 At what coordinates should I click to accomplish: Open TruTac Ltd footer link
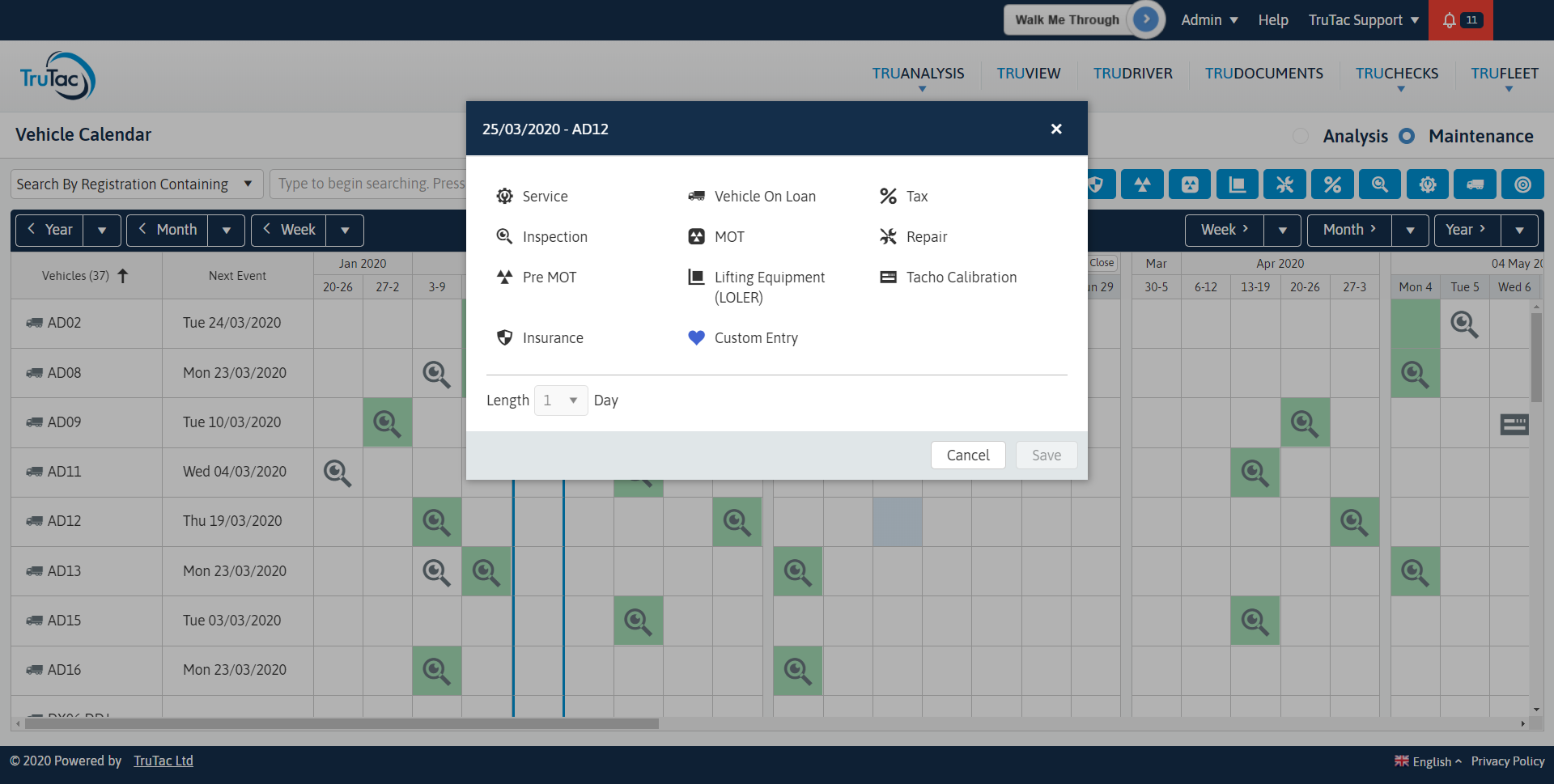tap(163, 761)
